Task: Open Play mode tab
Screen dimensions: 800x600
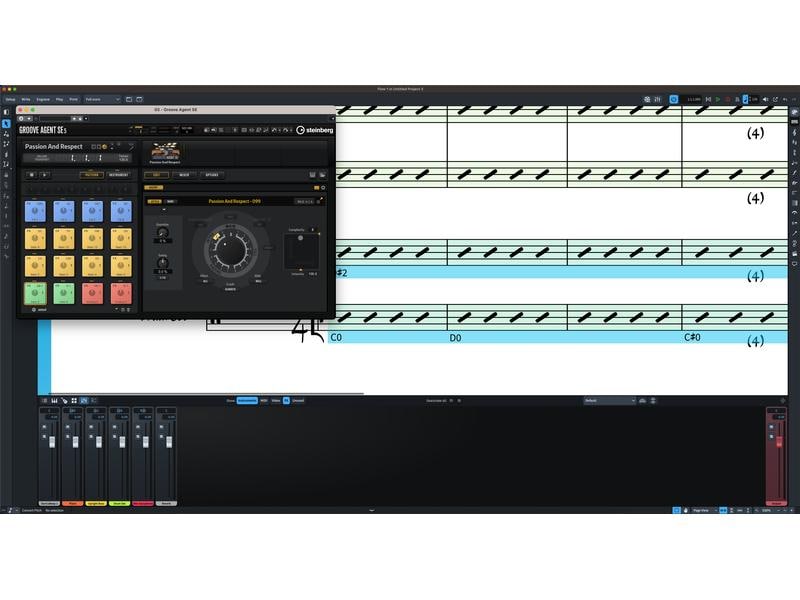Action: tap(60, 99)
